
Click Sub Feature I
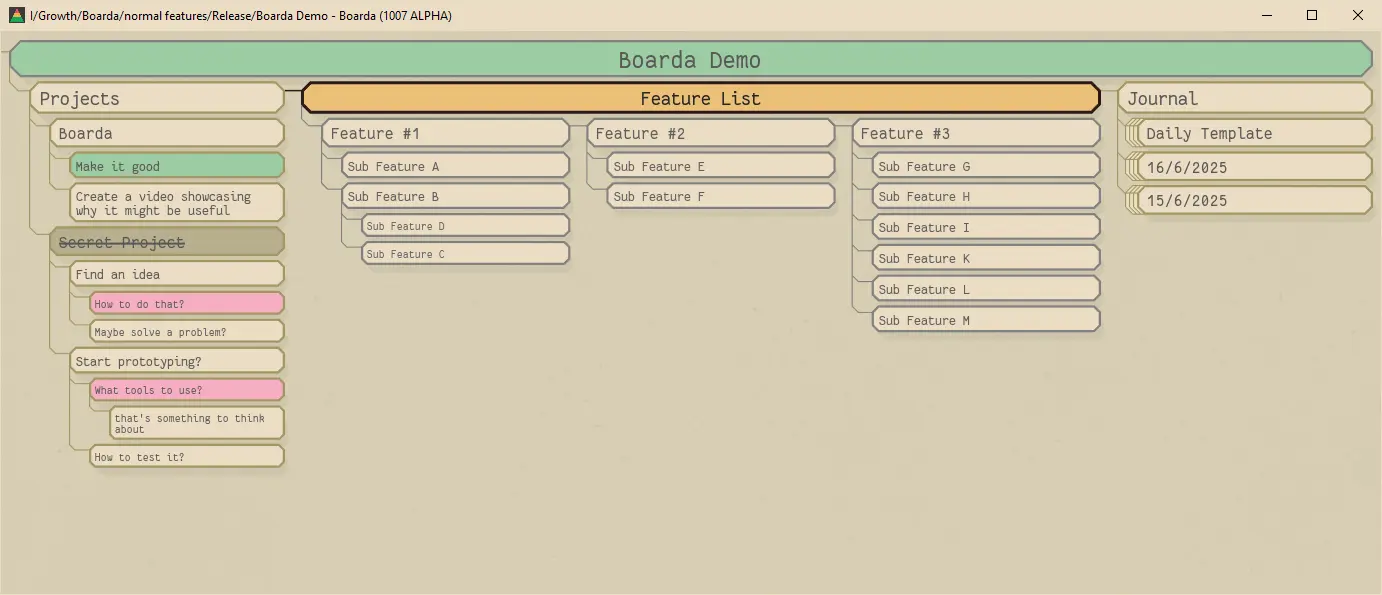986,227
